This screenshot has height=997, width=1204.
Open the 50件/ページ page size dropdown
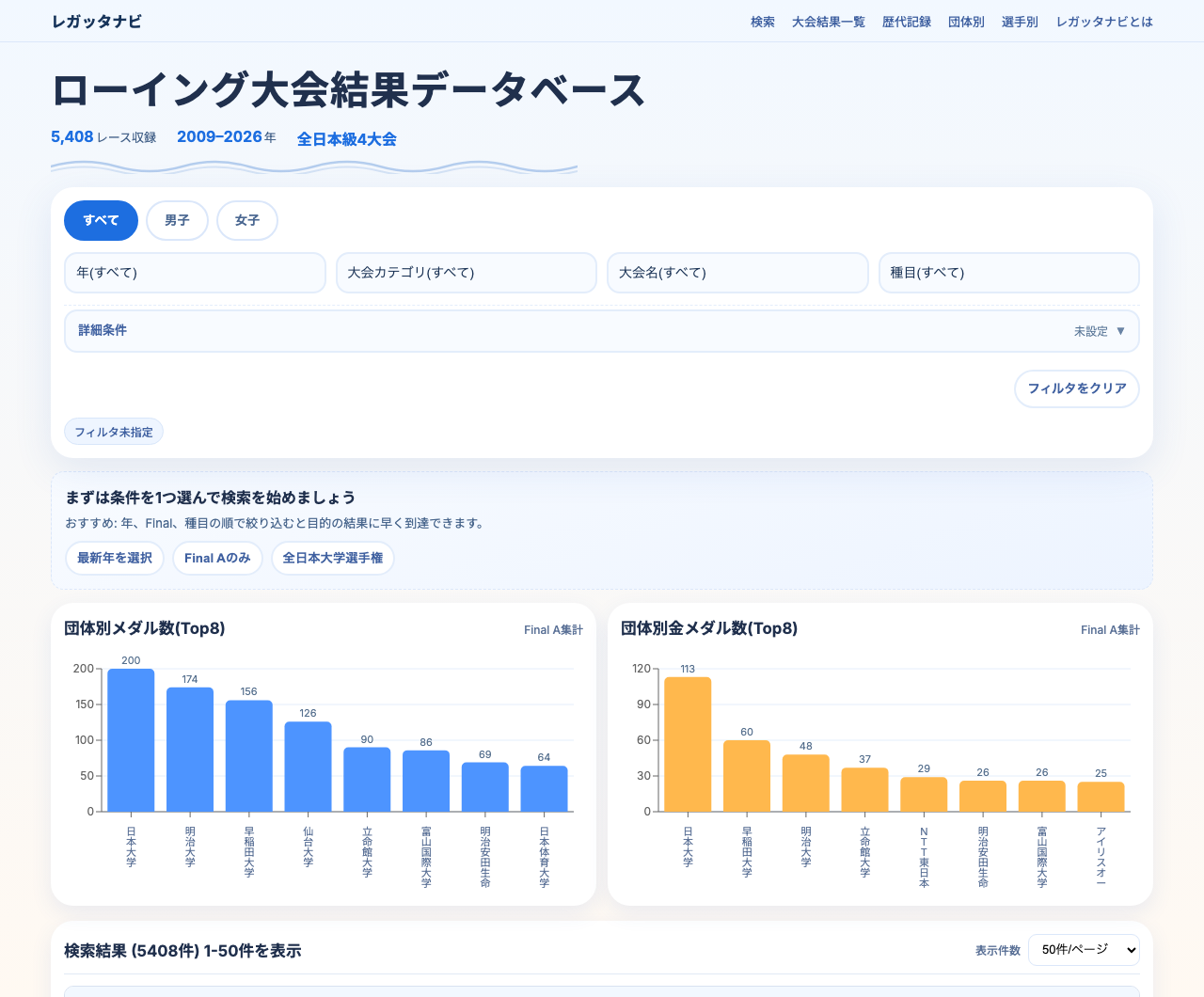pos(1084,950)
